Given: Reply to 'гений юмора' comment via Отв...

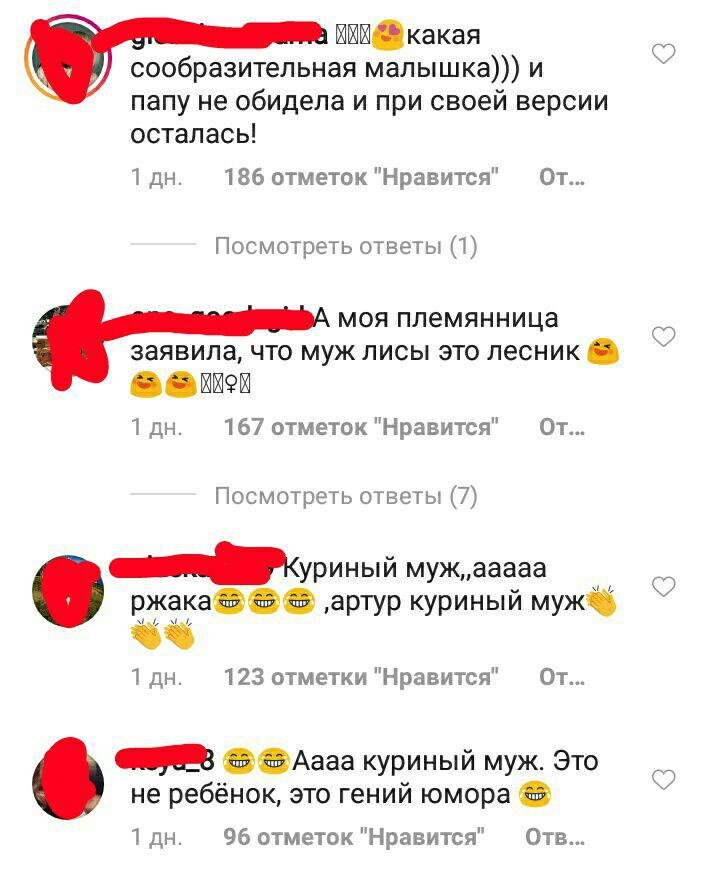Looking at the screenshot, I should [x=555, y=837].
